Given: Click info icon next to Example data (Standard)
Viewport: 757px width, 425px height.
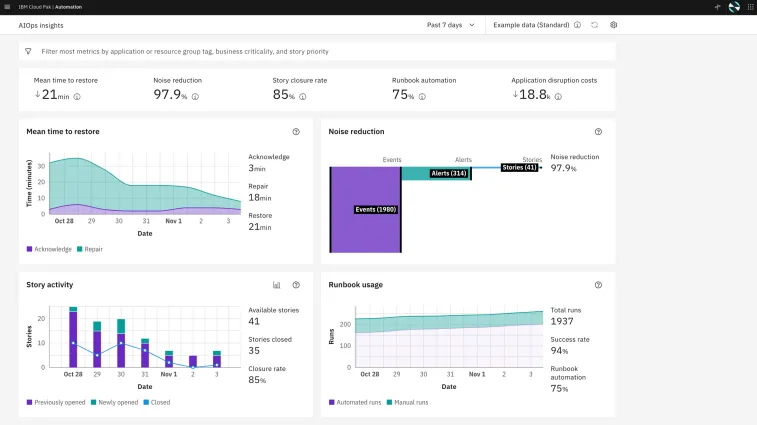Looking at the screenshot, I should point(577,25).
